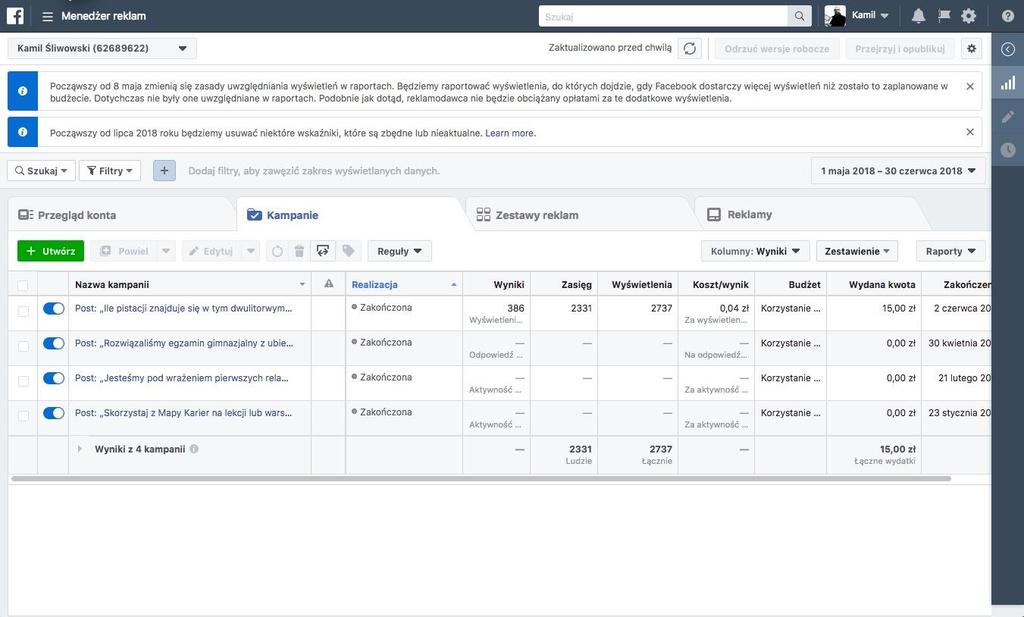The height and width of the screenshot is (617, 1024).
Task: Click the Facebook logo icon
Action: (15, 16)
